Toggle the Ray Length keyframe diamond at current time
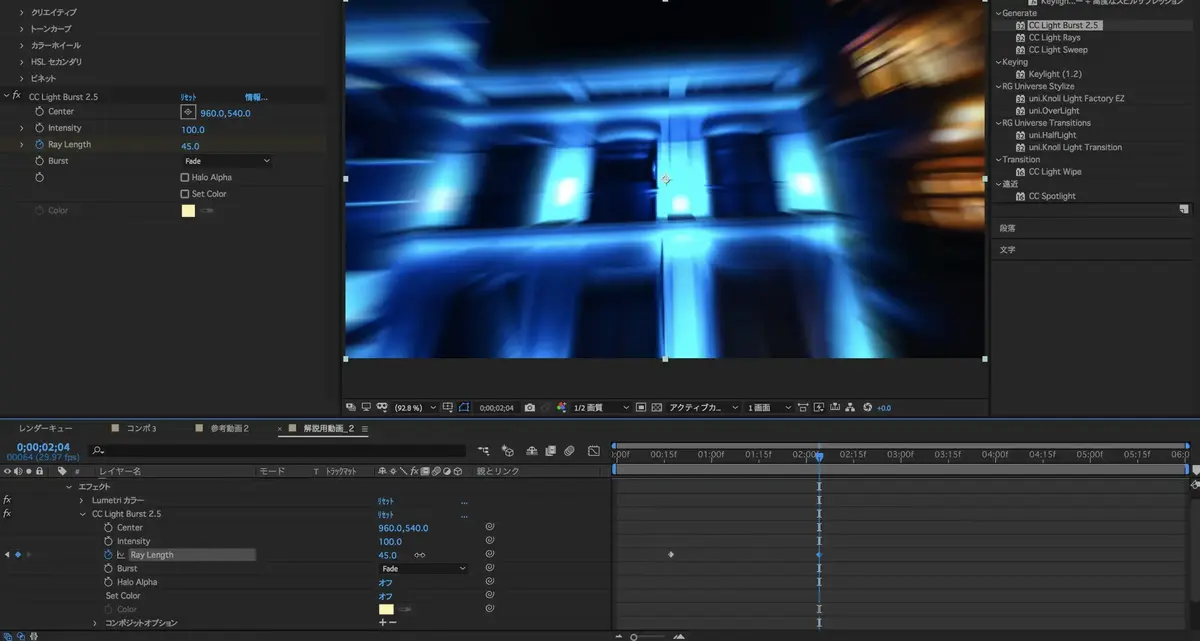 (17, 555)
